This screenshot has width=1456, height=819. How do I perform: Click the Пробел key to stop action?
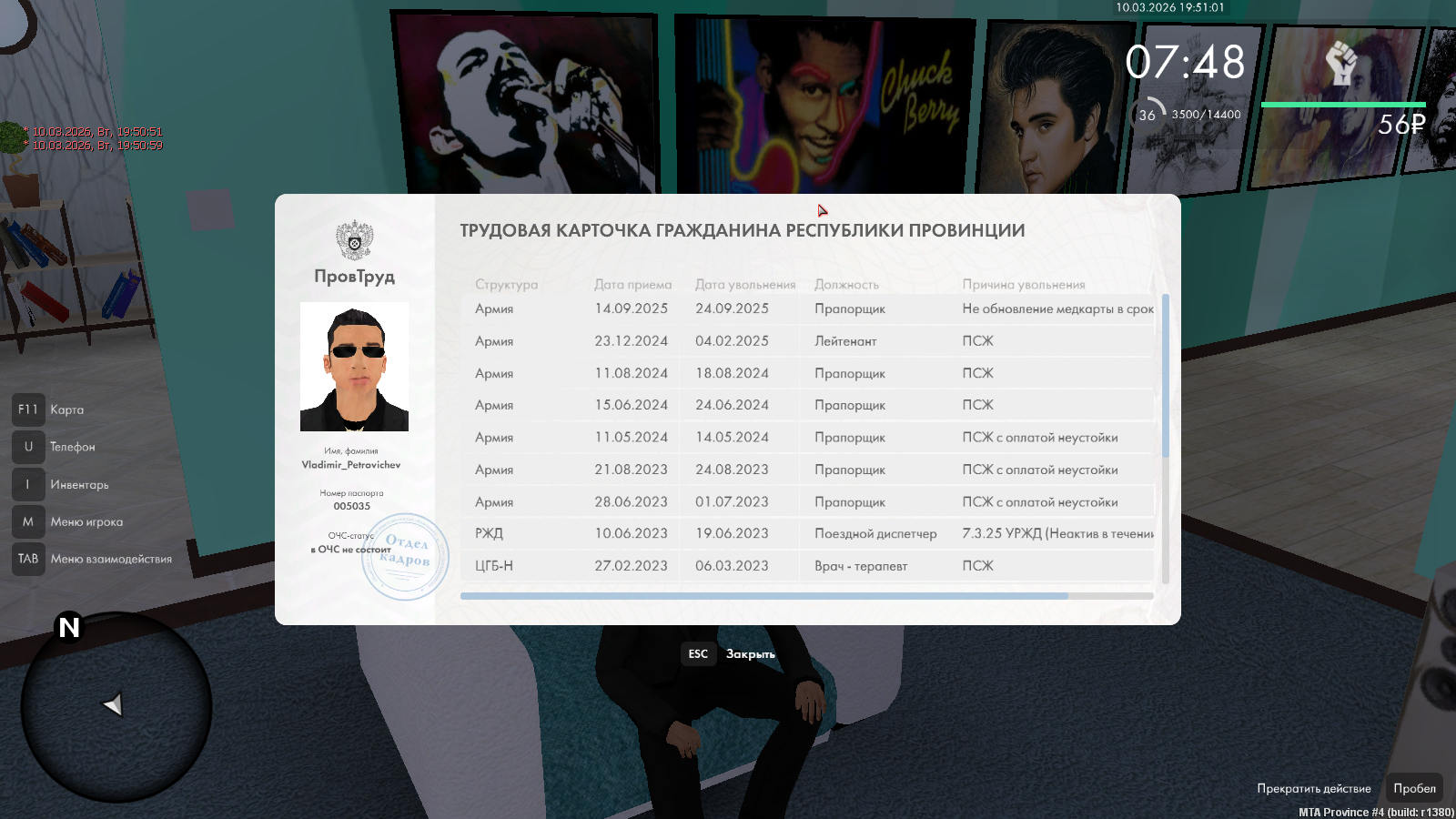pos(1414,788)
